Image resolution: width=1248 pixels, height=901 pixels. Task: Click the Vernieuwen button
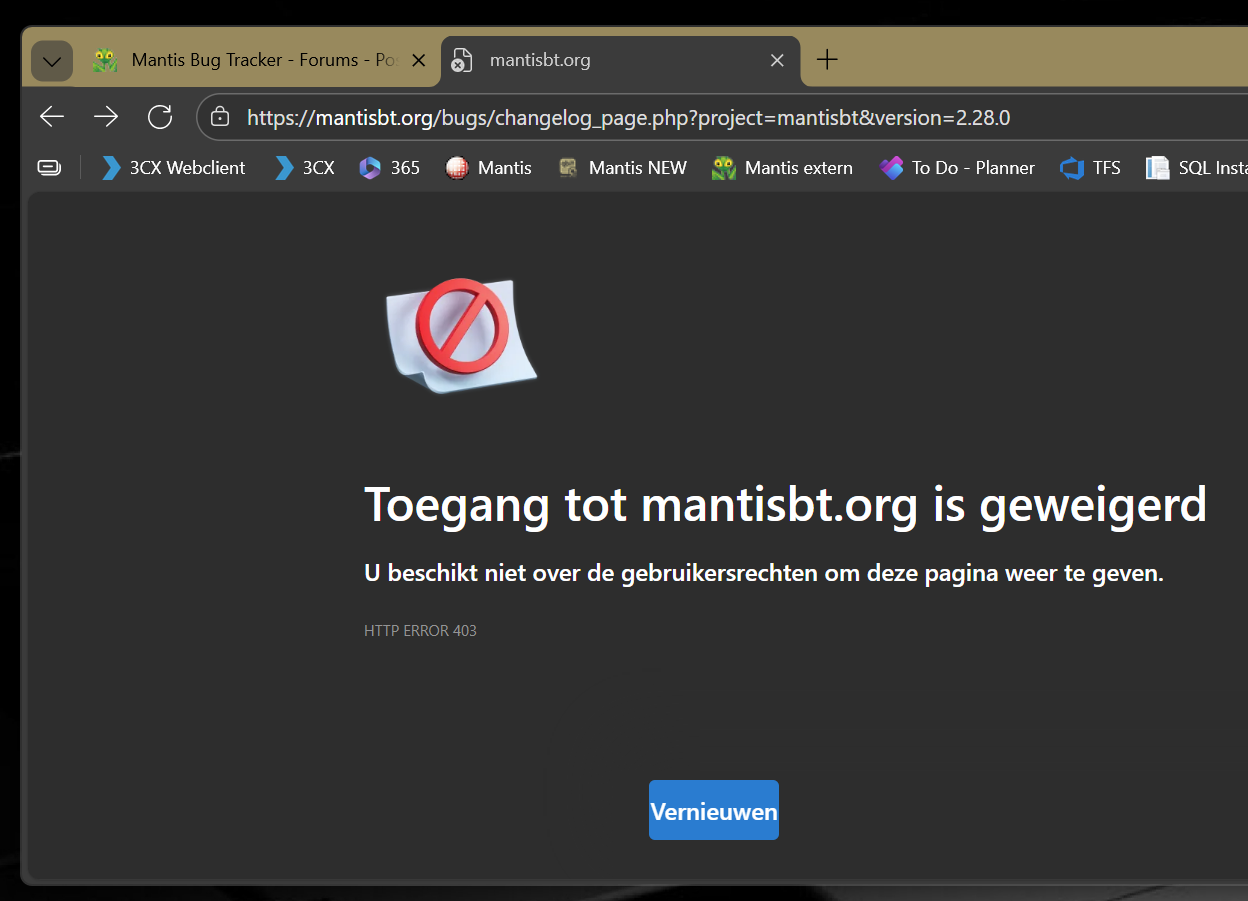coord(713,810)
